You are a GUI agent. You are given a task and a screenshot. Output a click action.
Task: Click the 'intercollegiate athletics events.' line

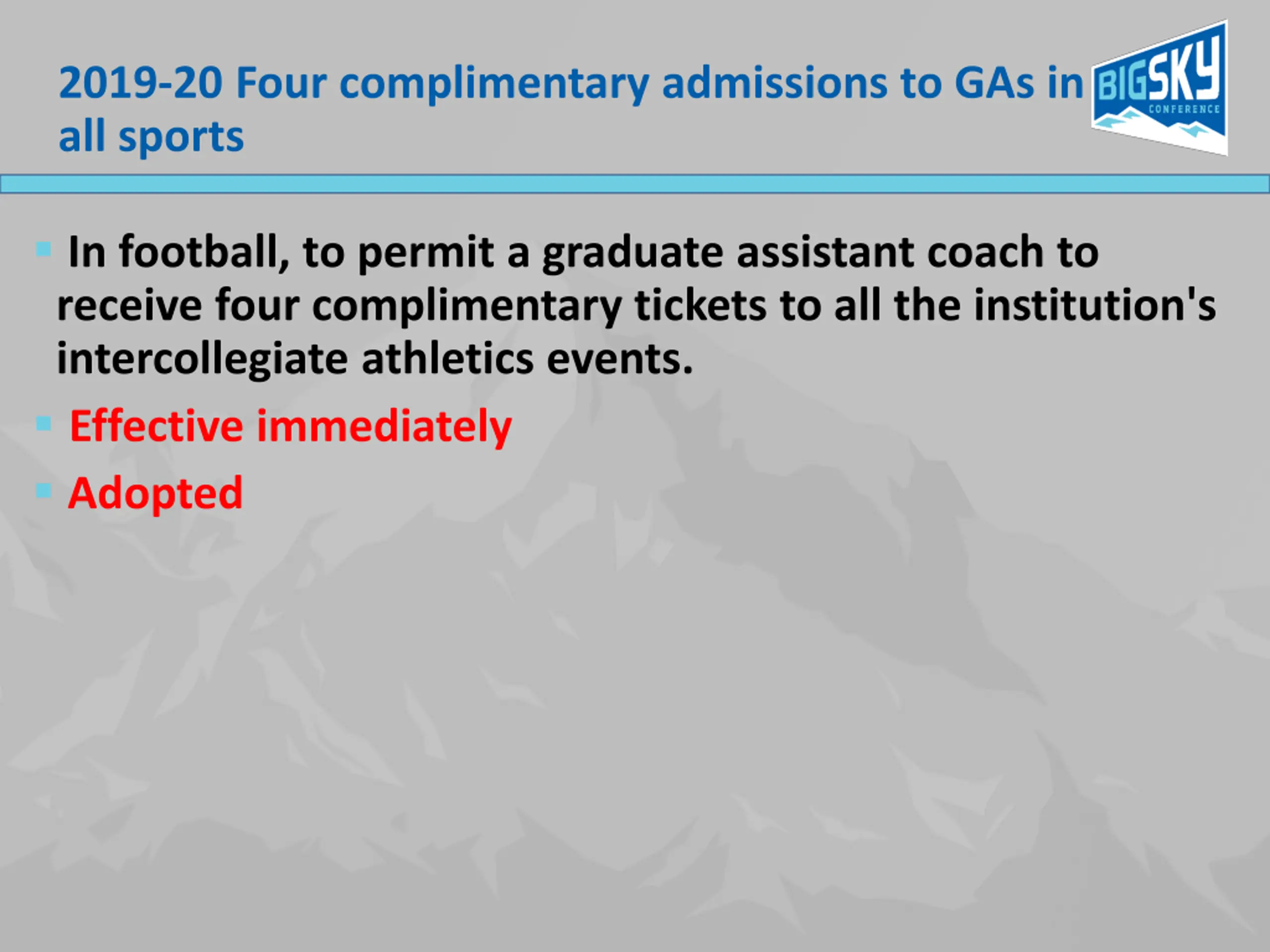point(375,358)
